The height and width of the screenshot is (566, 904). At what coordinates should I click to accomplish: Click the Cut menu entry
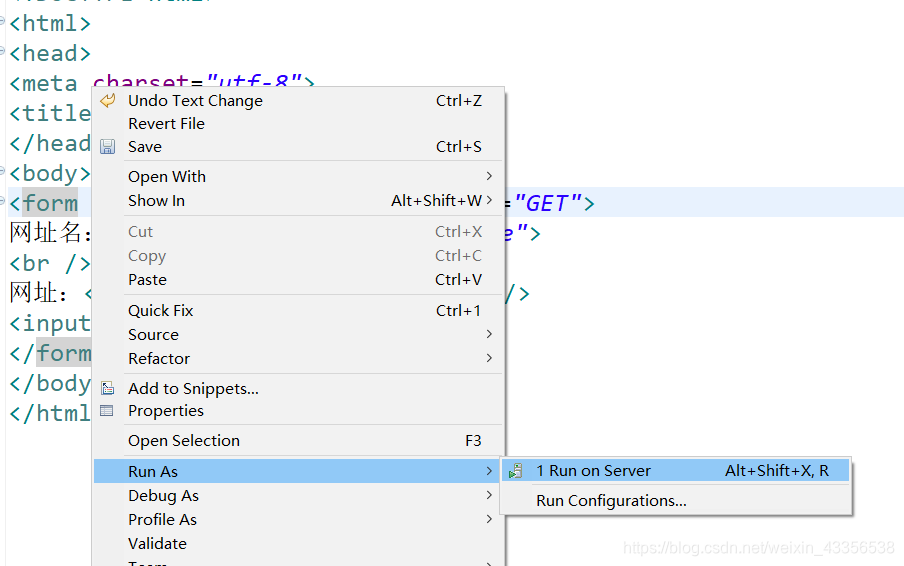coord(299,232)
